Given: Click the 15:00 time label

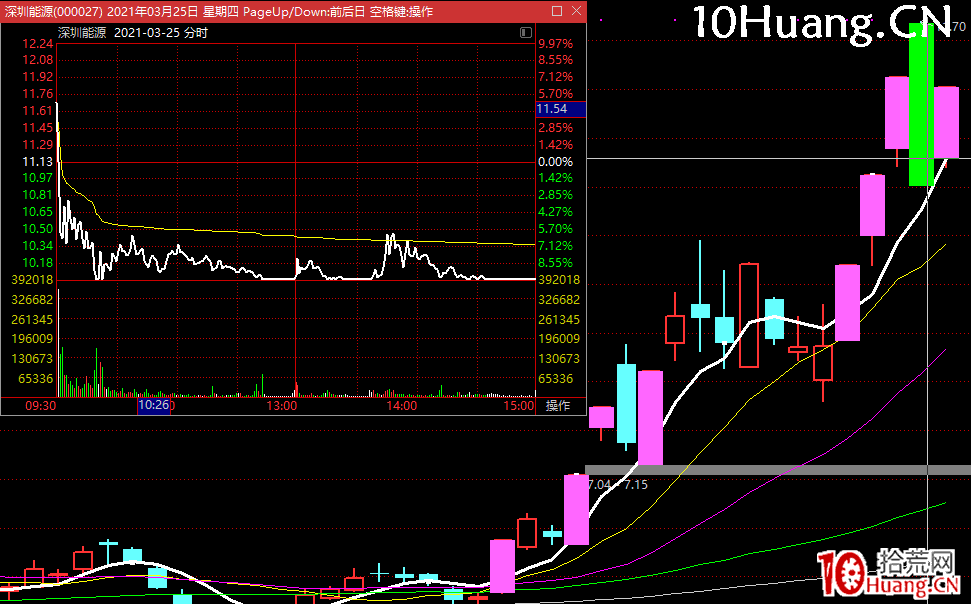Looking at the screenshot, I should click(x=519, y=406).
